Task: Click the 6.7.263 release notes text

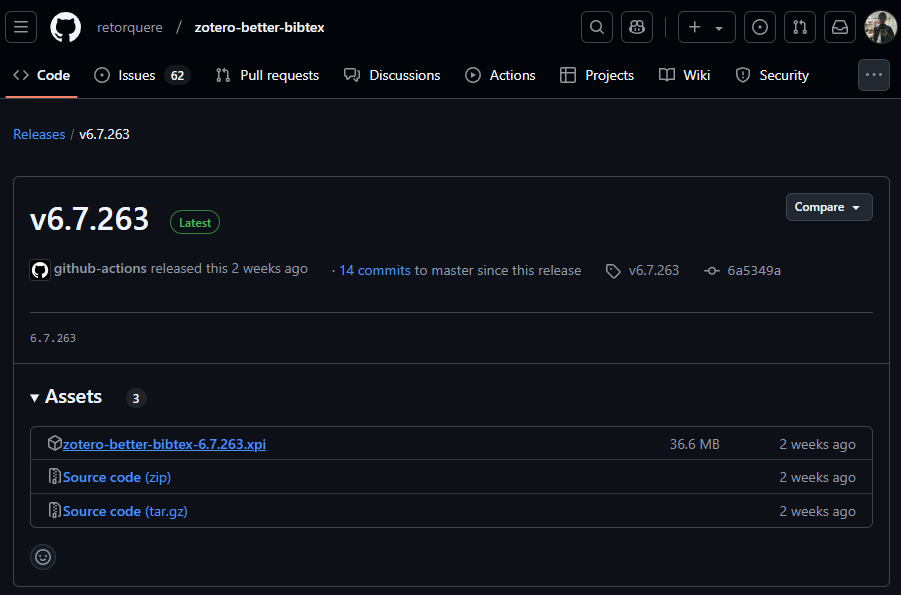Action: click(x=53, y=338)
